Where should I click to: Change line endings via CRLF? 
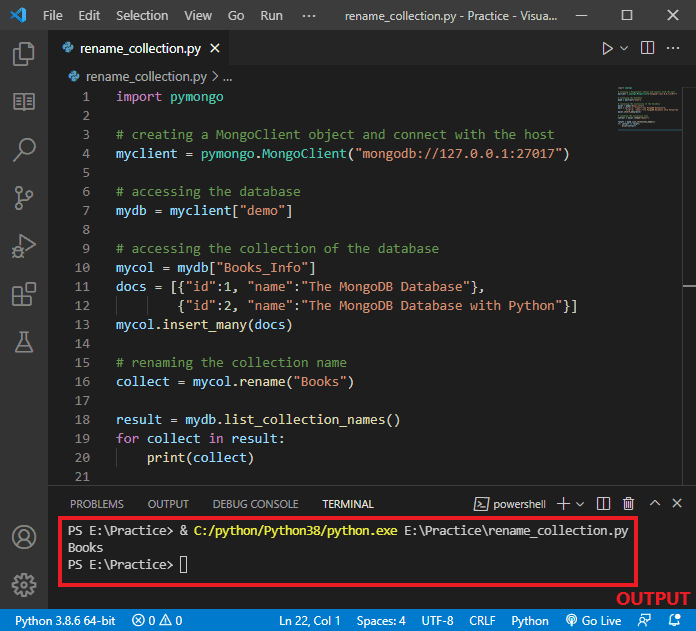(482, 620)
